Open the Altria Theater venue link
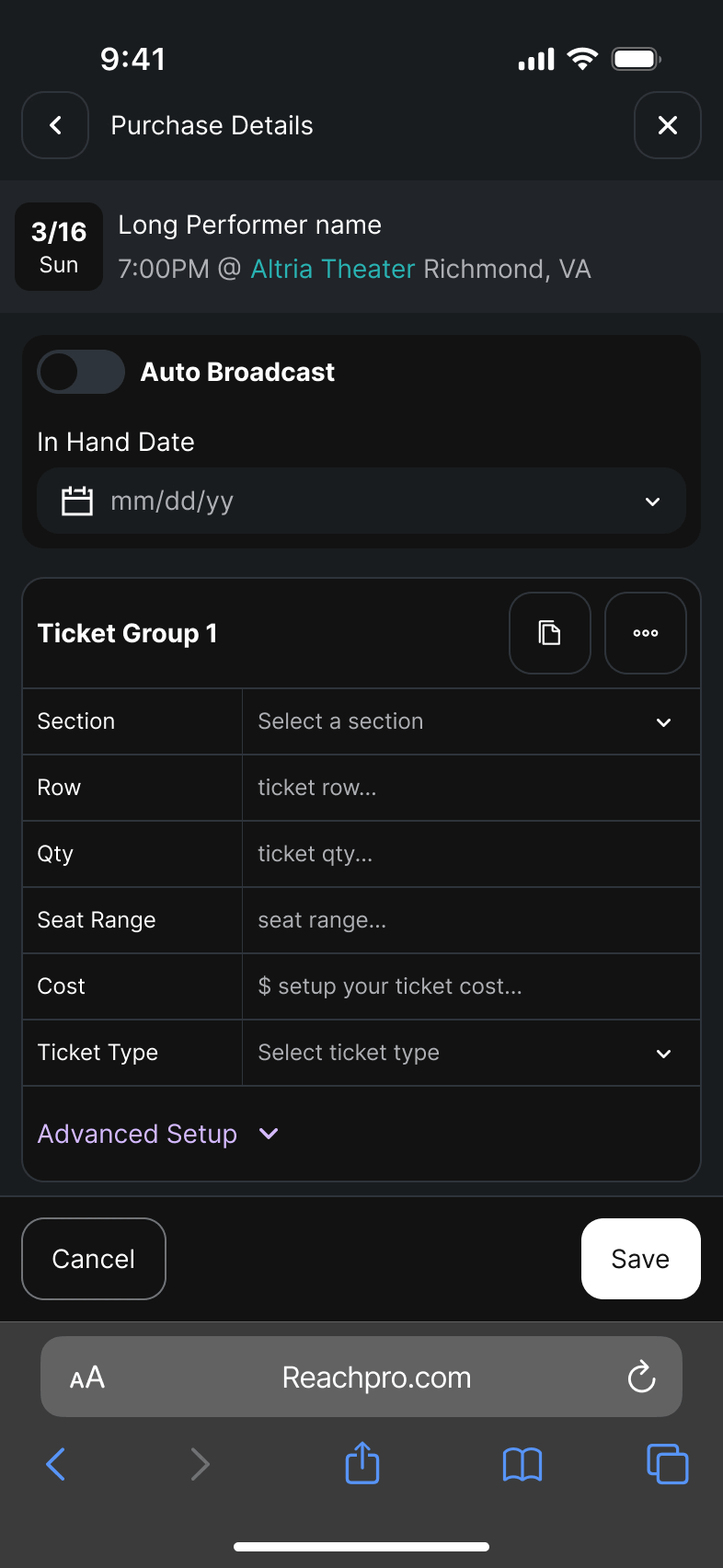 point(333,269)
